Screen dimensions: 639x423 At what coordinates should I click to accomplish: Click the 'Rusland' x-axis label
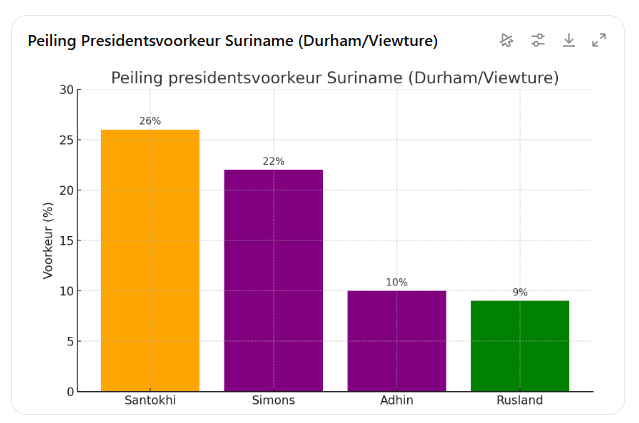[520, 401]
